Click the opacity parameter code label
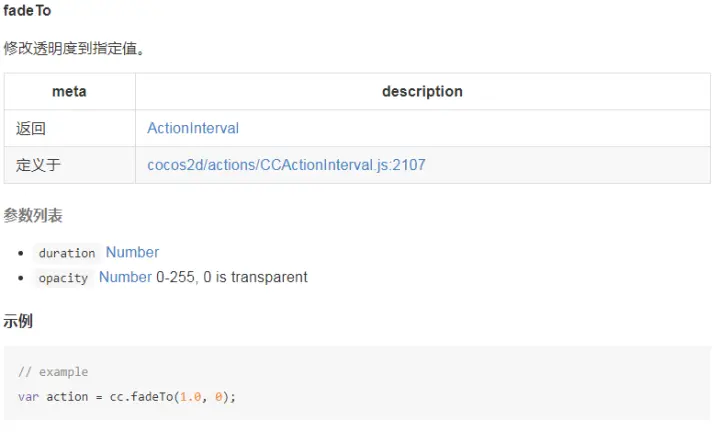The width and height of the screenshot is (720, 432). coord(63,278)
